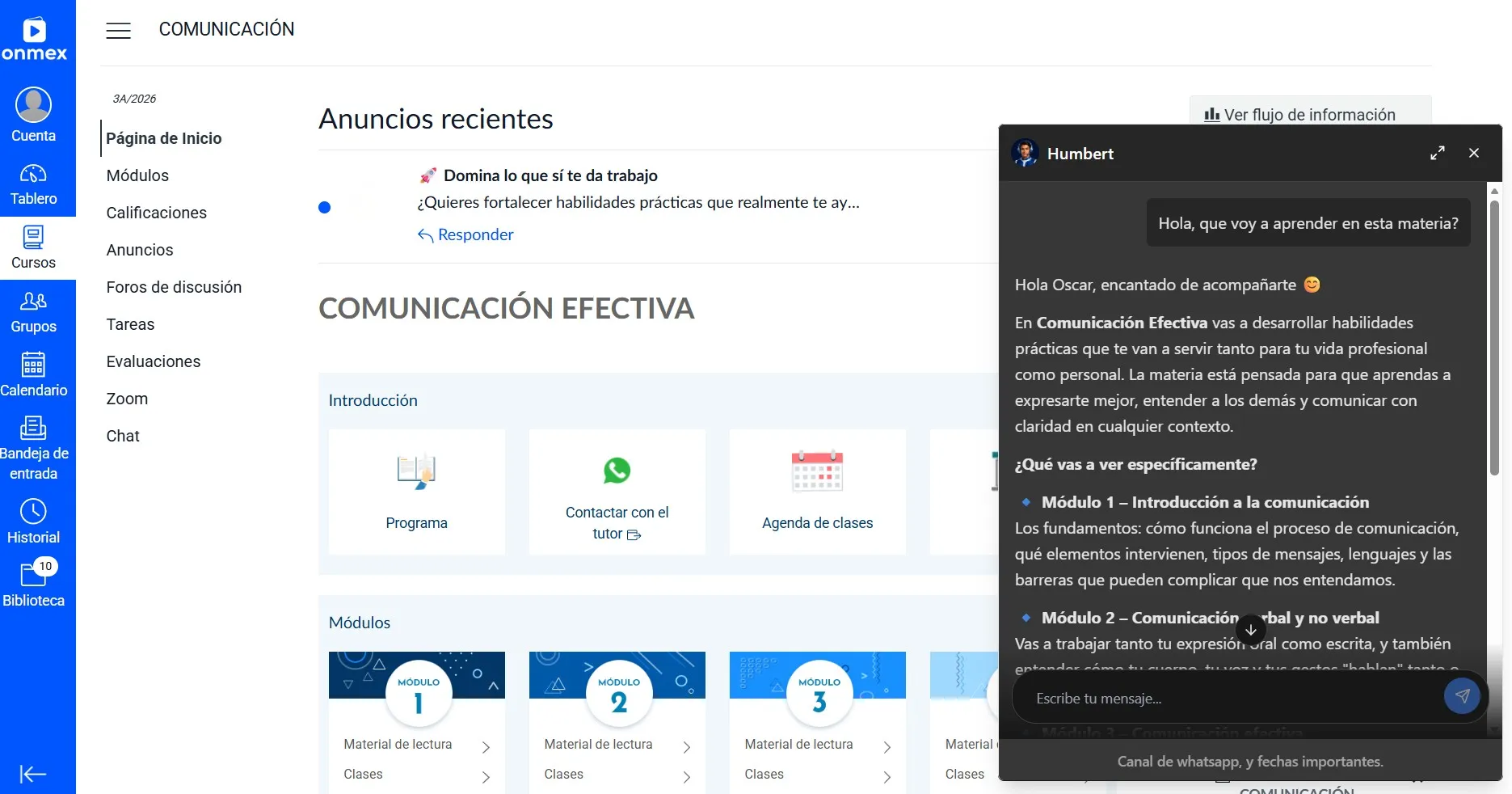Open Chat in course menu
The height and width of the screenshot is (794, 1512).
(123, 436)
